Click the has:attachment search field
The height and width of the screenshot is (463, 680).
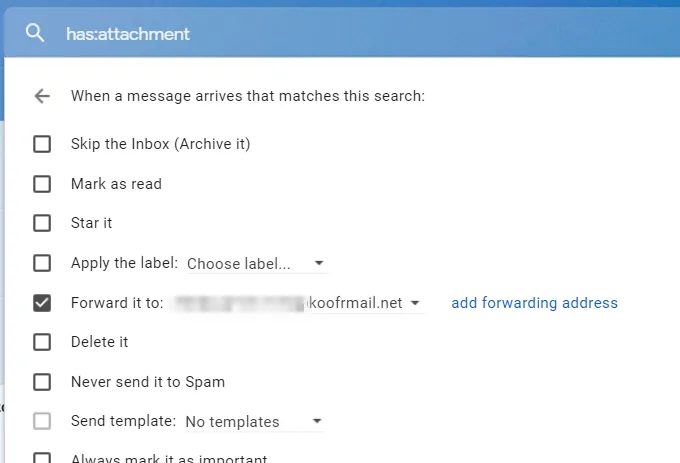pos(300,34)
